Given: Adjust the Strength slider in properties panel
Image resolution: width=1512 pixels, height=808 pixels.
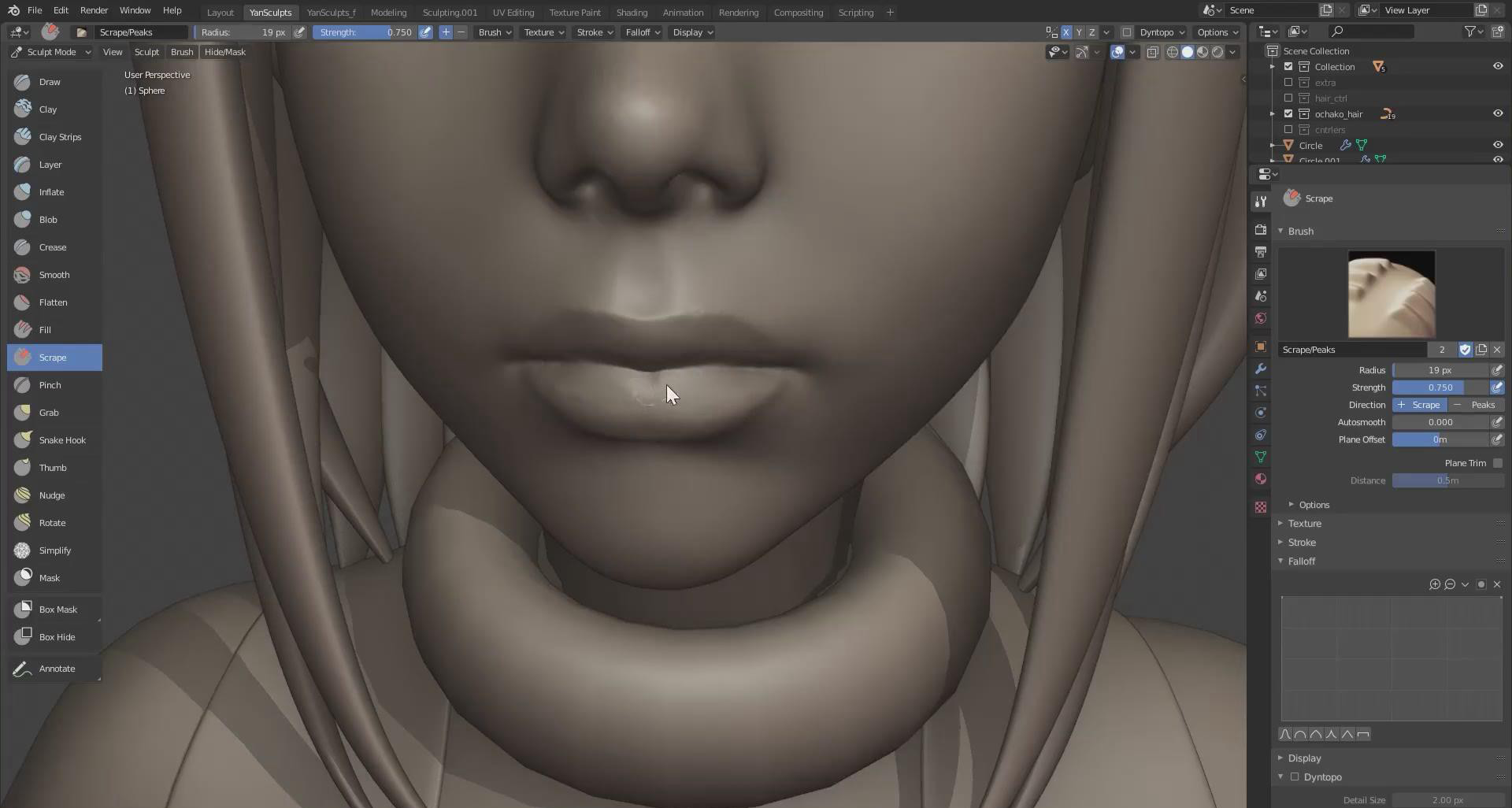Looking at the screenshot, I should tap(1440, 387).
